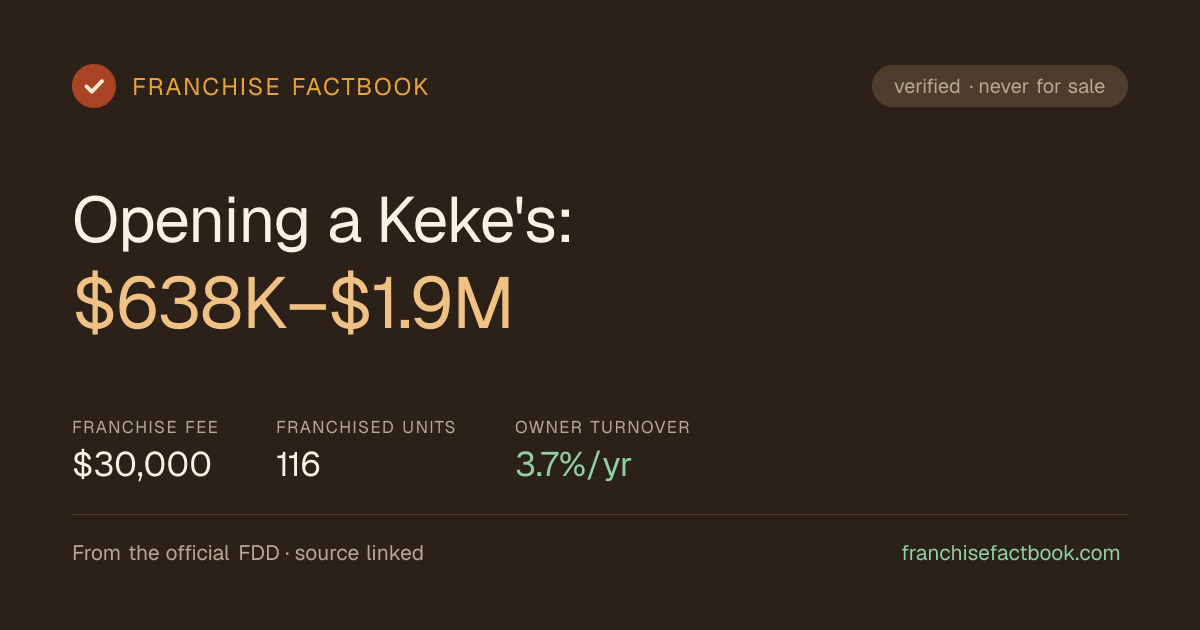Click the source linked text
The image size is (1200, 630).
pyautogui.click(x=359, y=553)
